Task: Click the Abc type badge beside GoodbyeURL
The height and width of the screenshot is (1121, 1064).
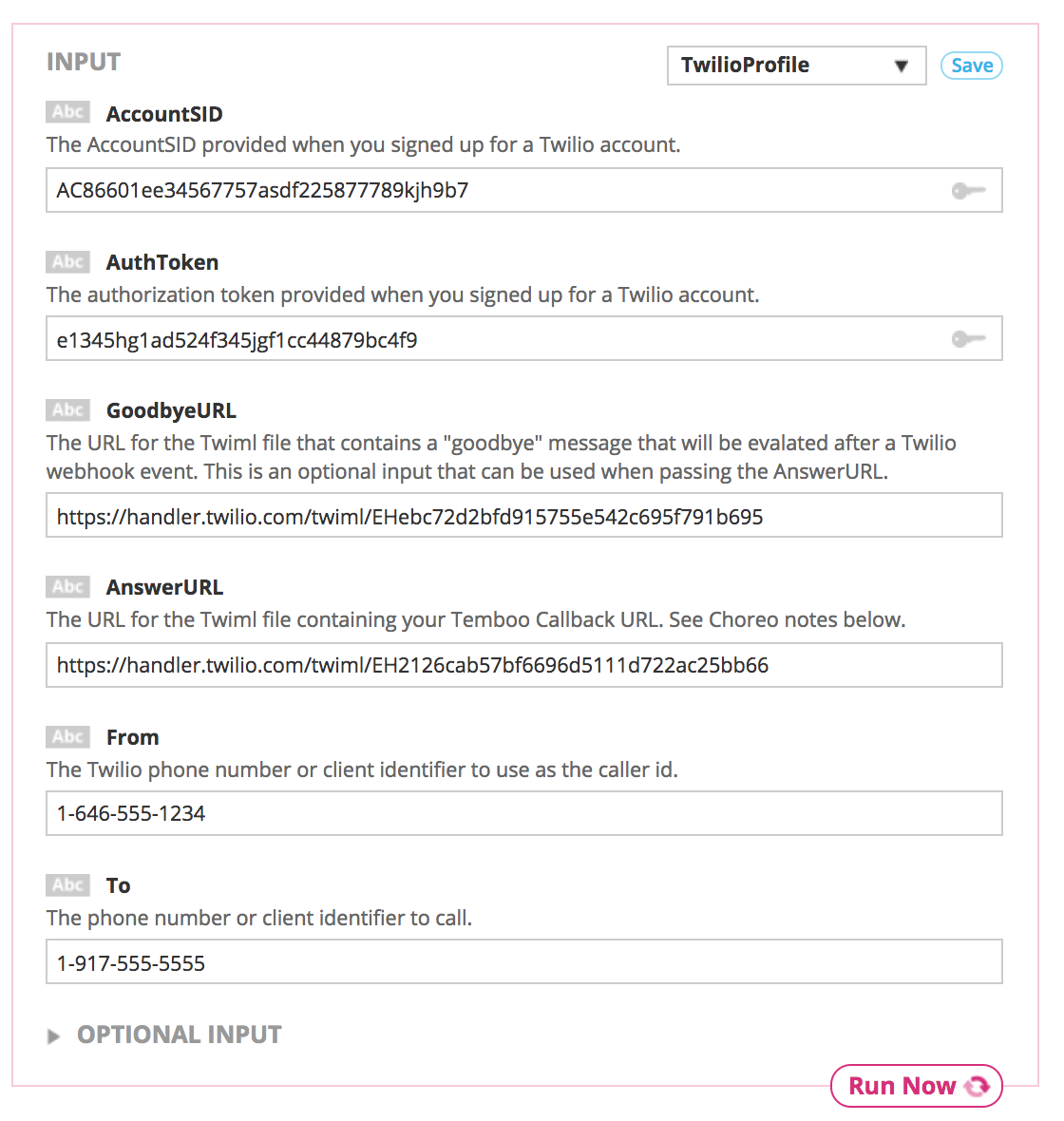Action: 67,409
